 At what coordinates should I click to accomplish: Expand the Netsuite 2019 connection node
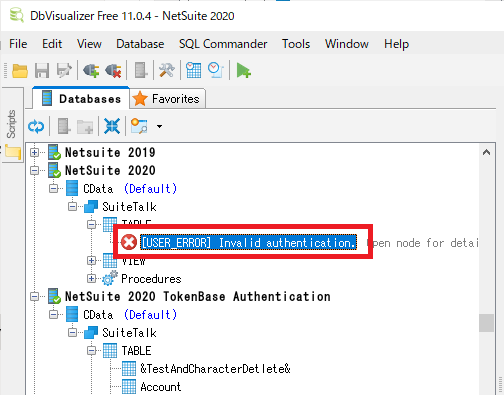34,152
